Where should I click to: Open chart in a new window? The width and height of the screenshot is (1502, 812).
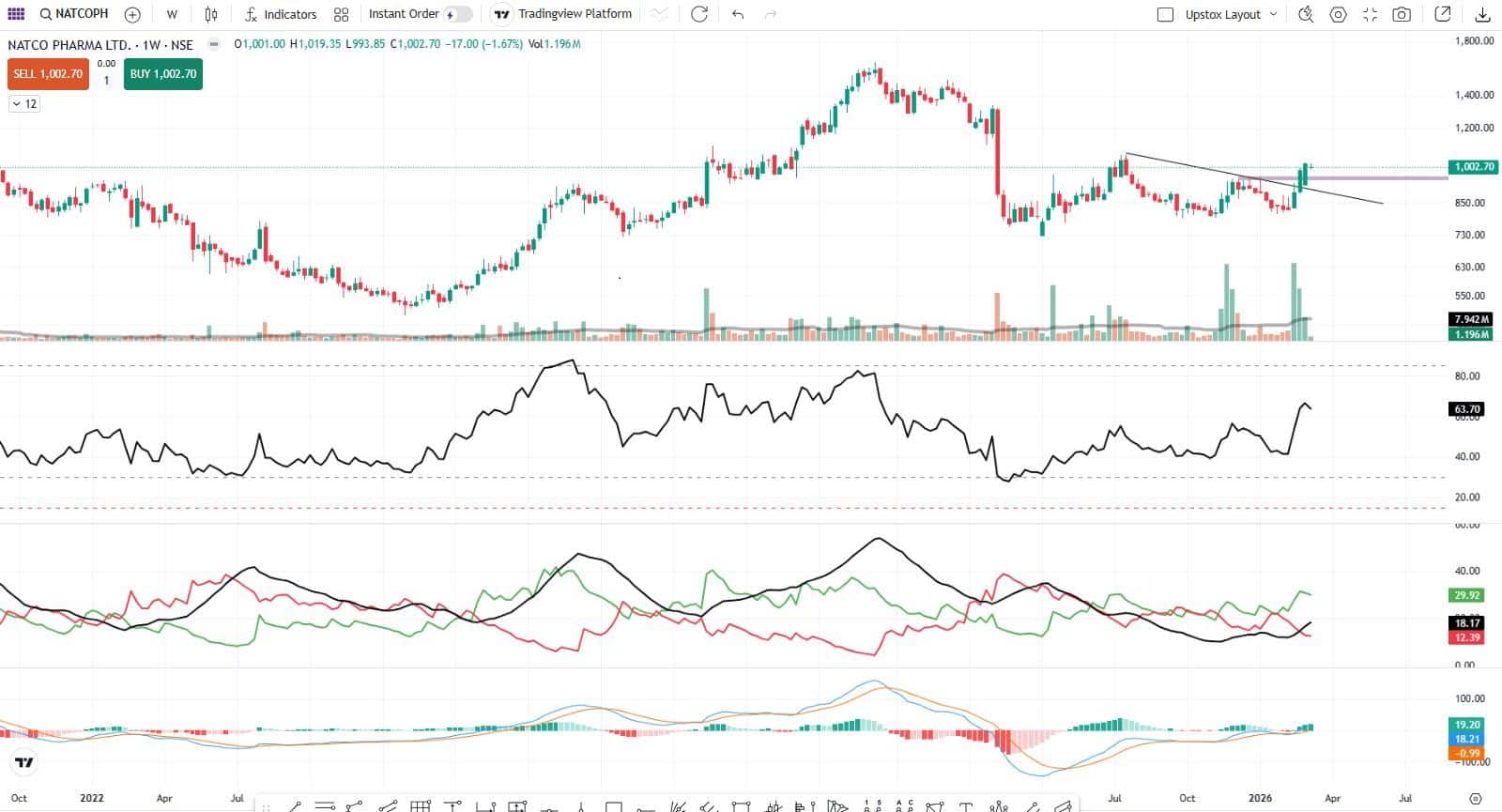1443,14
